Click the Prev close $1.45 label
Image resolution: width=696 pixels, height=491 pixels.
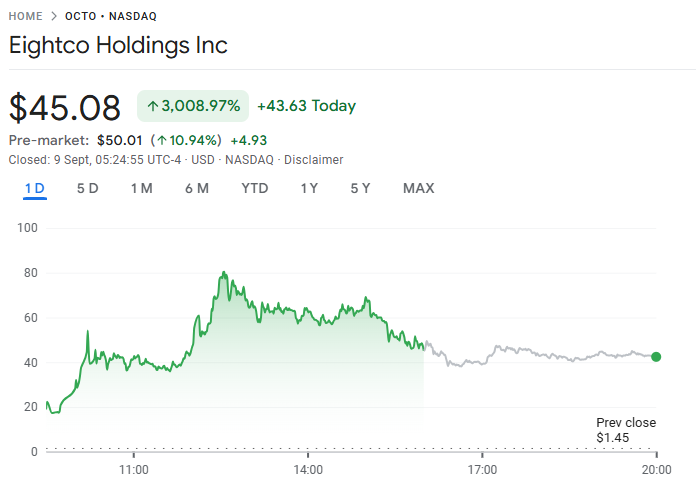[626, 430]
